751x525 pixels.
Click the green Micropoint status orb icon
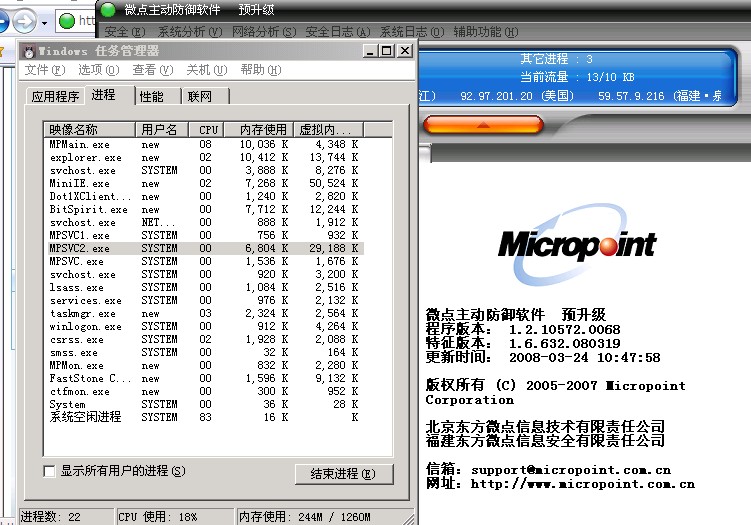108,10
